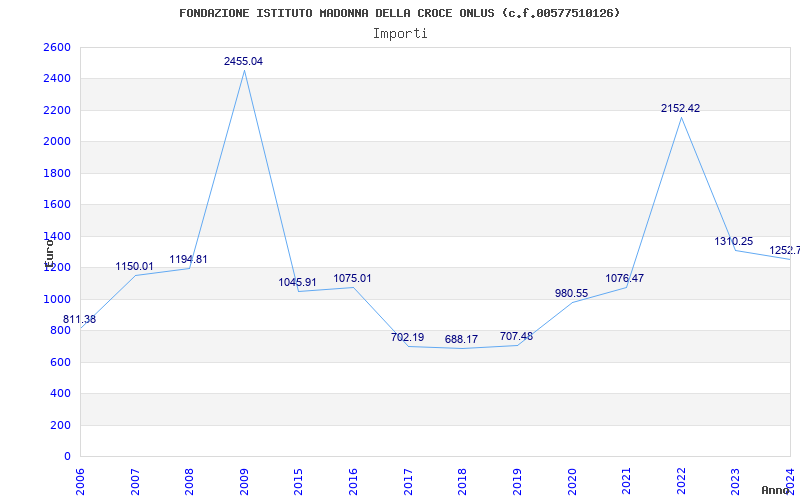Click the 600 y-axis tick label
This screenshot has width=800, height=500.
(x=60, y=362)
